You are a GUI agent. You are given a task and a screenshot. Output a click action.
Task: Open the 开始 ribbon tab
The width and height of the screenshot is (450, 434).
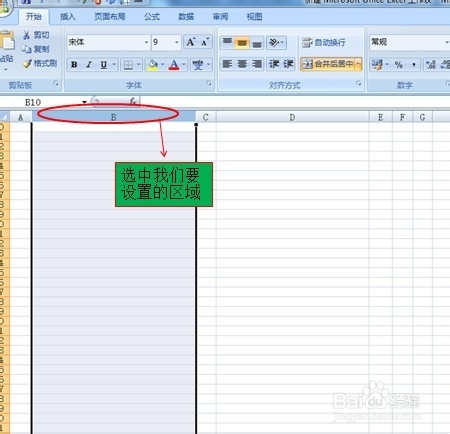click(x=34, y=17)
